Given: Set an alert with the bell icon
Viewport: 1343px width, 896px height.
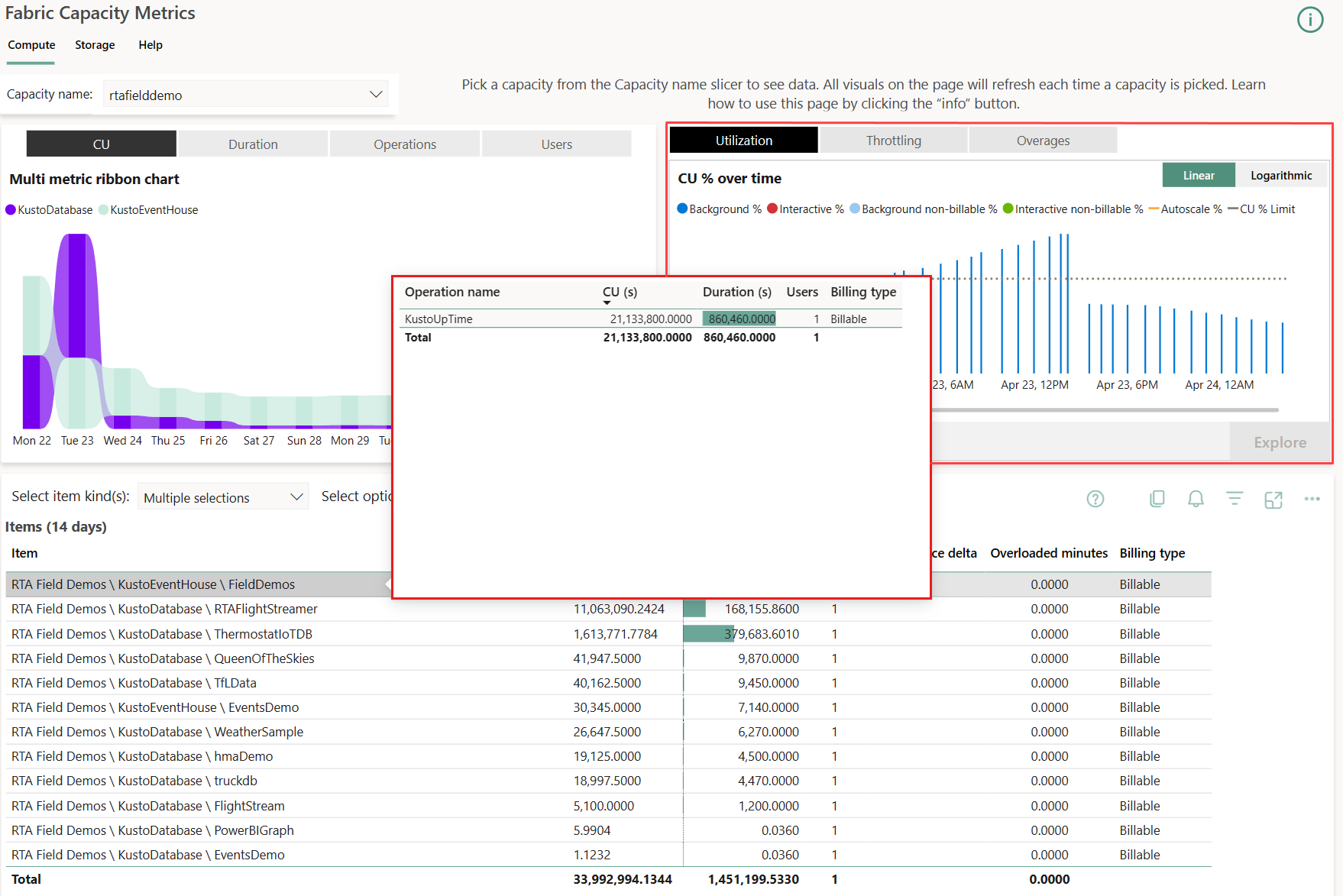Looking at the screenshot, I should tap(1196, 499).
